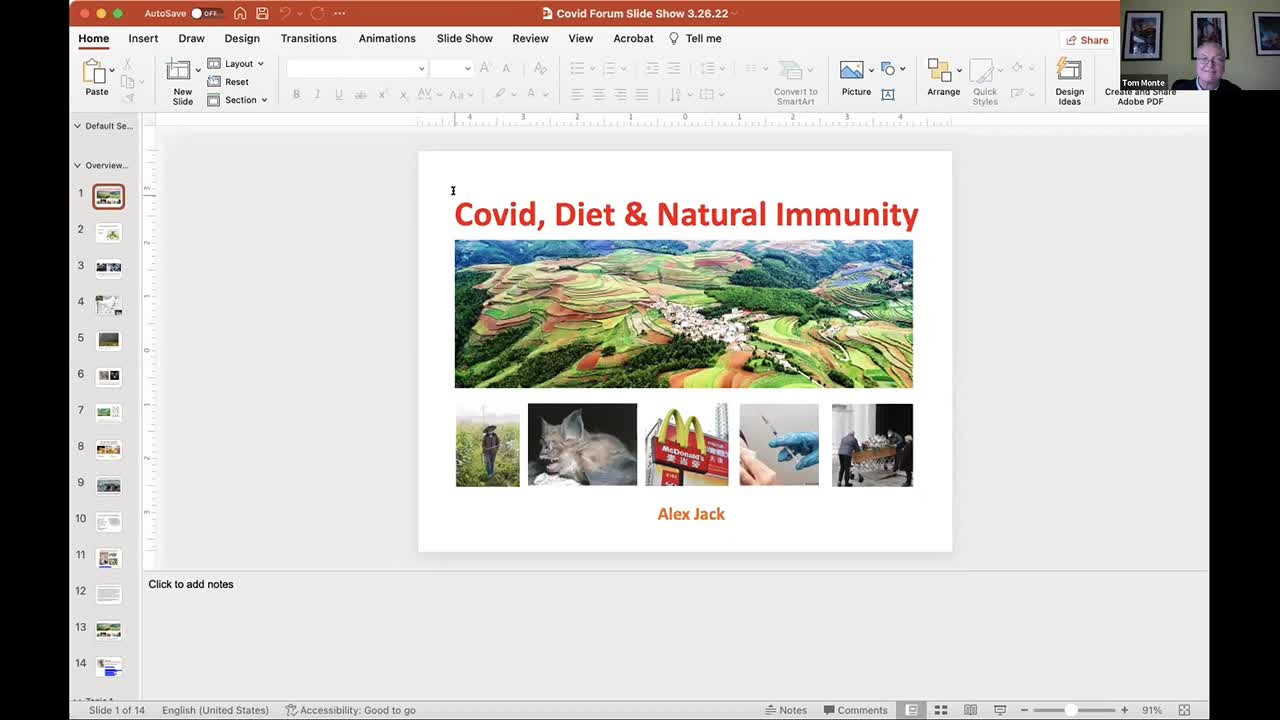Image resolution: width=1280 pixels, height=720 pixels.
Task: Open the Picture dropdown arrow
Action: click(871, 70)
